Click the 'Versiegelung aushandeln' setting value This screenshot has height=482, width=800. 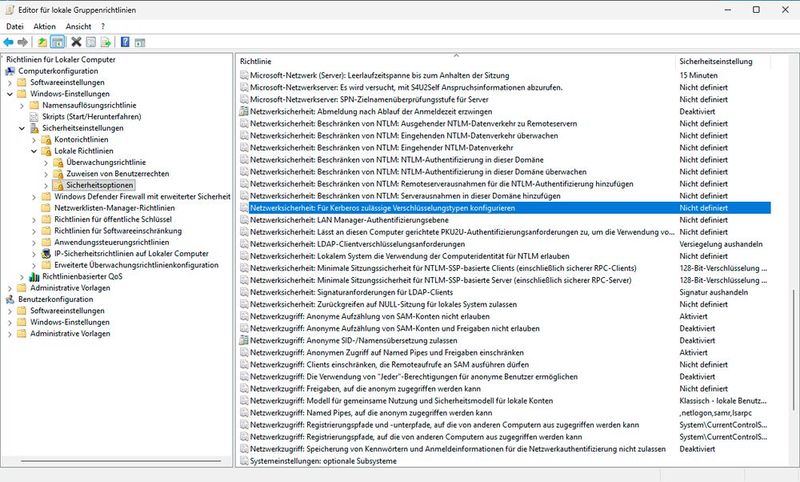(721, 244)
